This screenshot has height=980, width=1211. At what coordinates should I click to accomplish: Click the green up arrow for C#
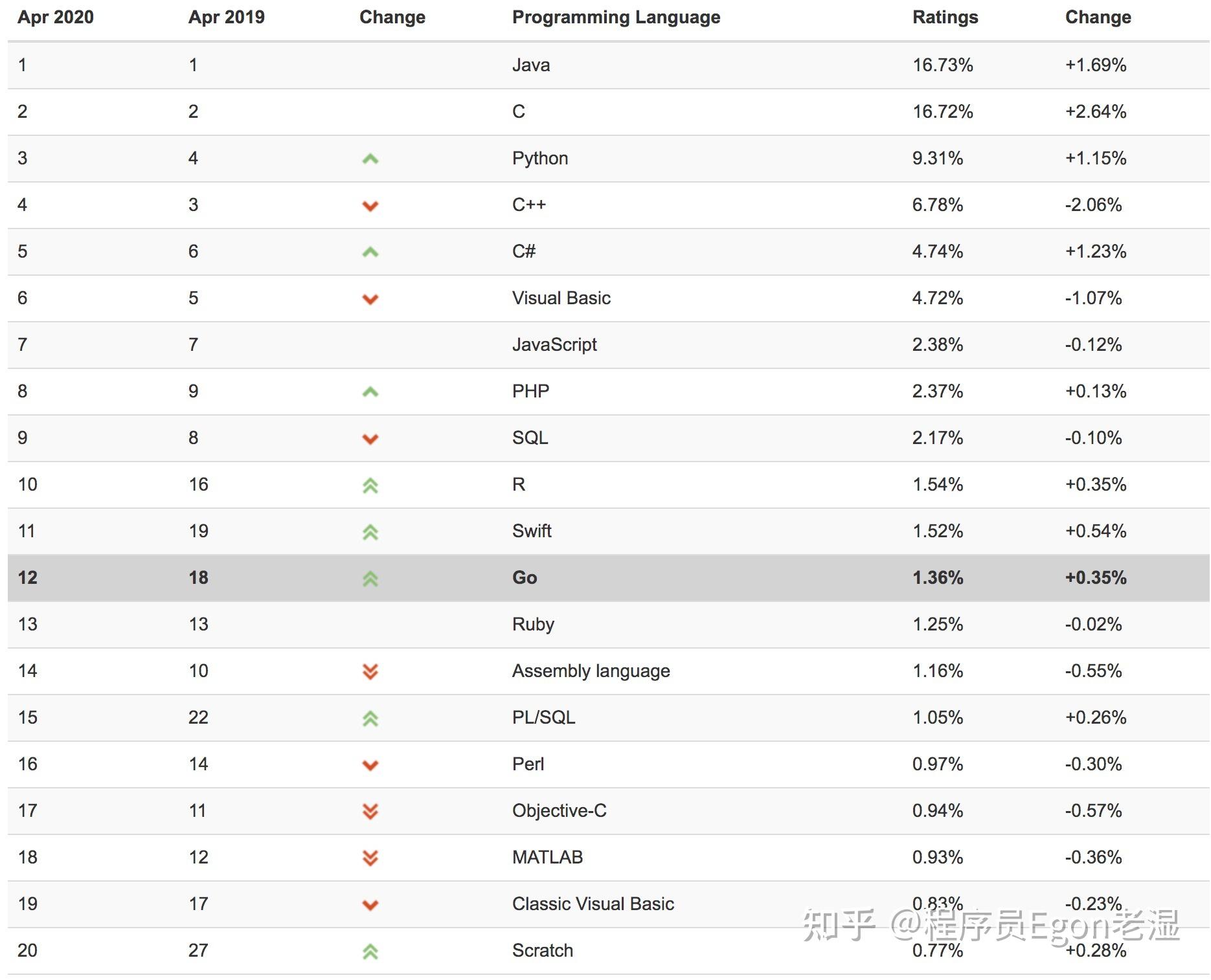click(x=370, y=252)
